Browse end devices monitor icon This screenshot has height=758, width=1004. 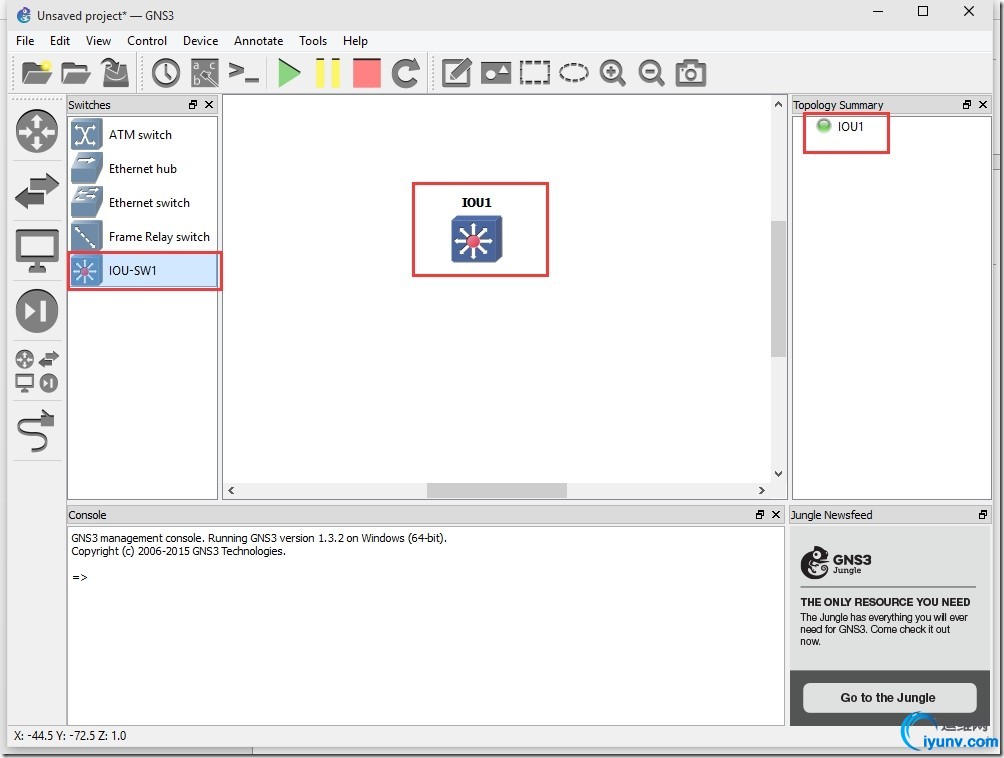[x=37, y=250]
